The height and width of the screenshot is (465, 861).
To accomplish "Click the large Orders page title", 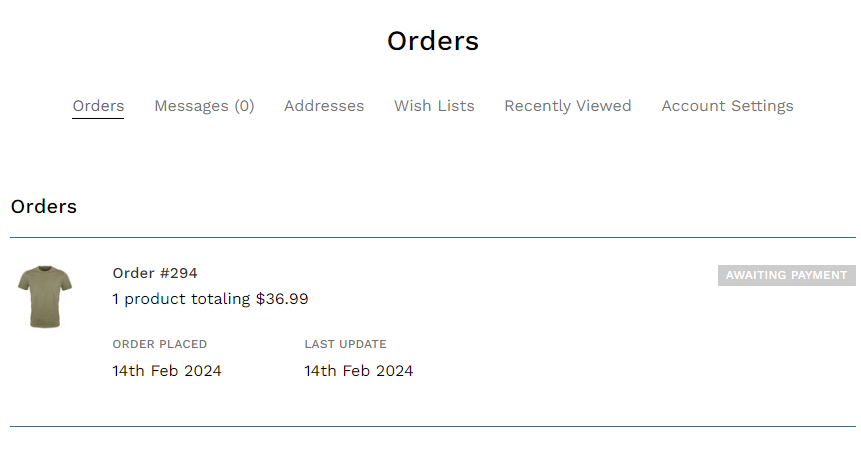I will click(432, 42).
